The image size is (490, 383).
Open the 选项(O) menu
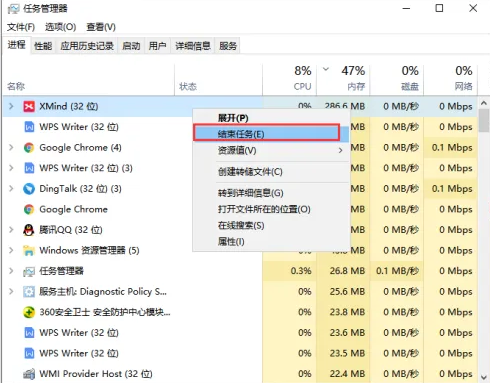pos(60,27)
